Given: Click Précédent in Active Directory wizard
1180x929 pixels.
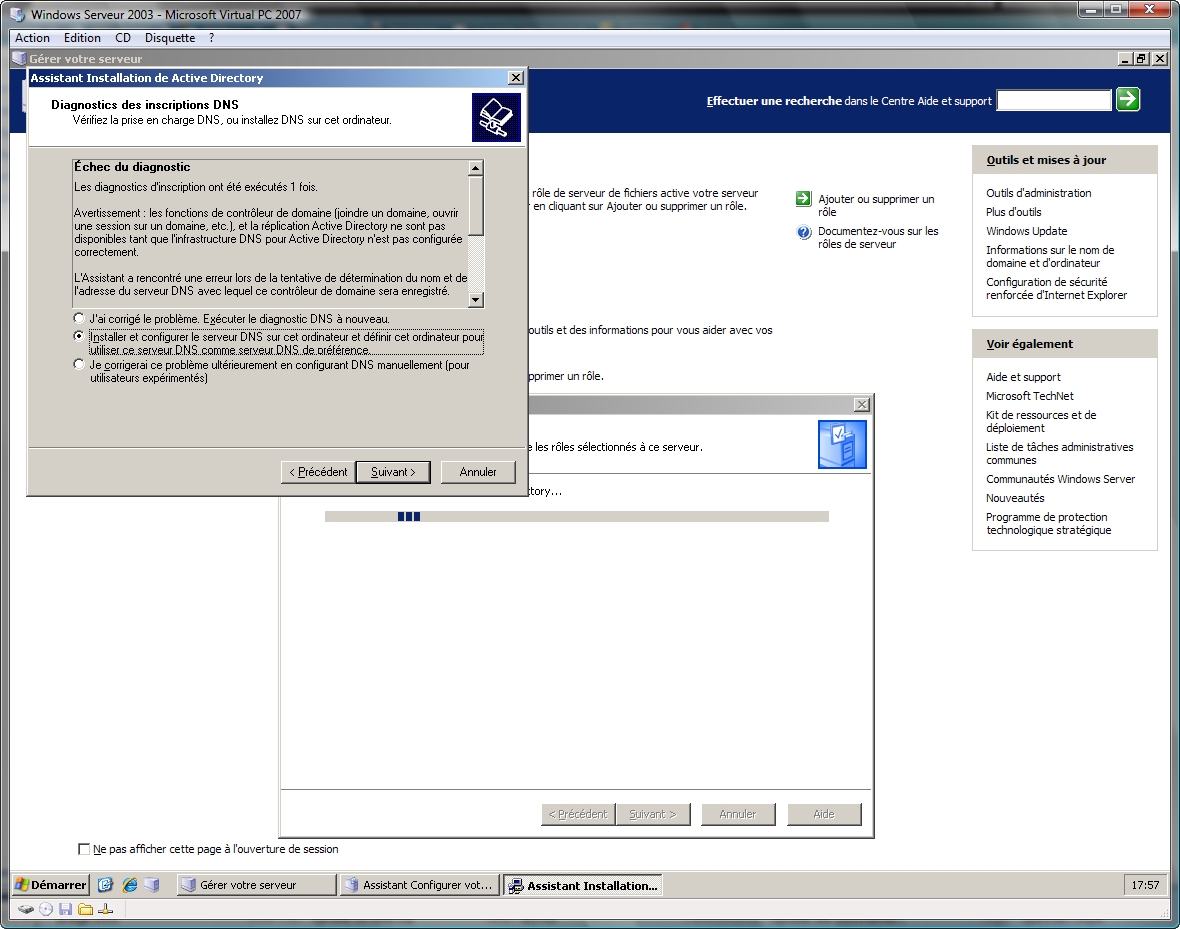Looking at the screenshot, I should (318, 472).
